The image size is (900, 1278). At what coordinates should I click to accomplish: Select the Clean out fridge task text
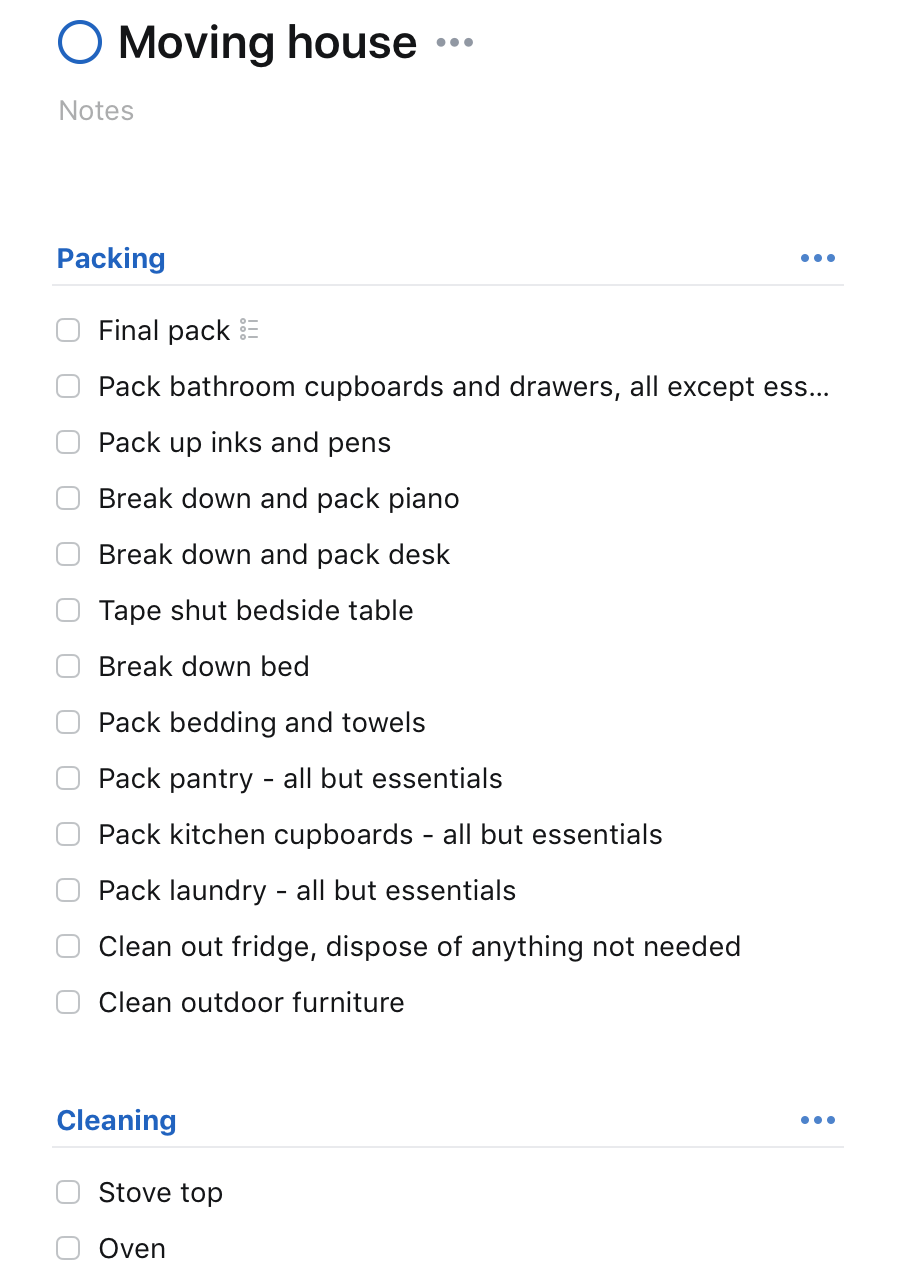419,946
